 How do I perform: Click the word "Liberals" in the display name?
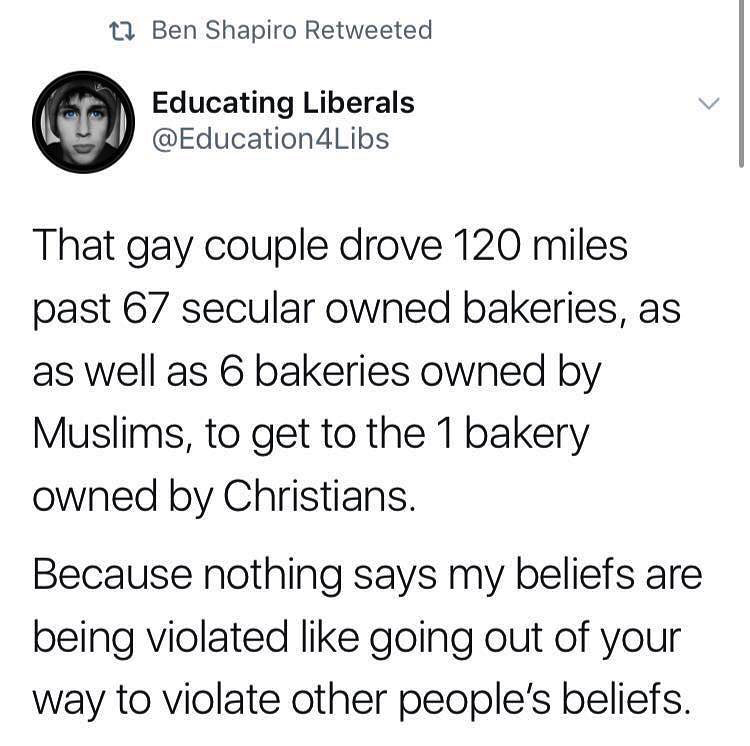pyautogui.click(x=359, y=102)
